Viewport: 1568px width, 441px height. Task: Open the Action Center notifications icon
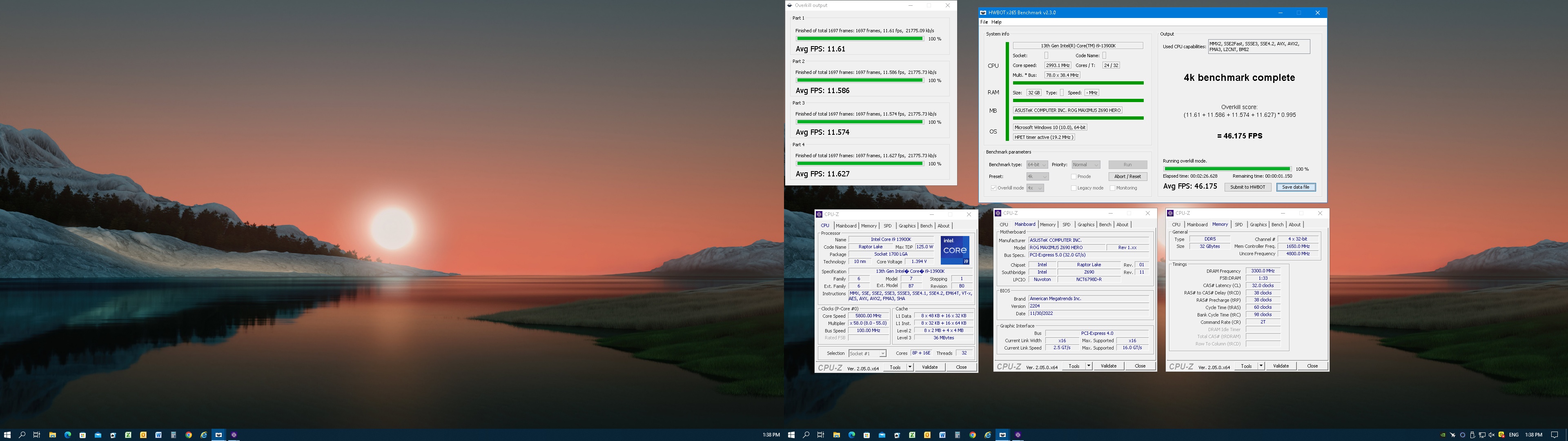point(1555,435)
